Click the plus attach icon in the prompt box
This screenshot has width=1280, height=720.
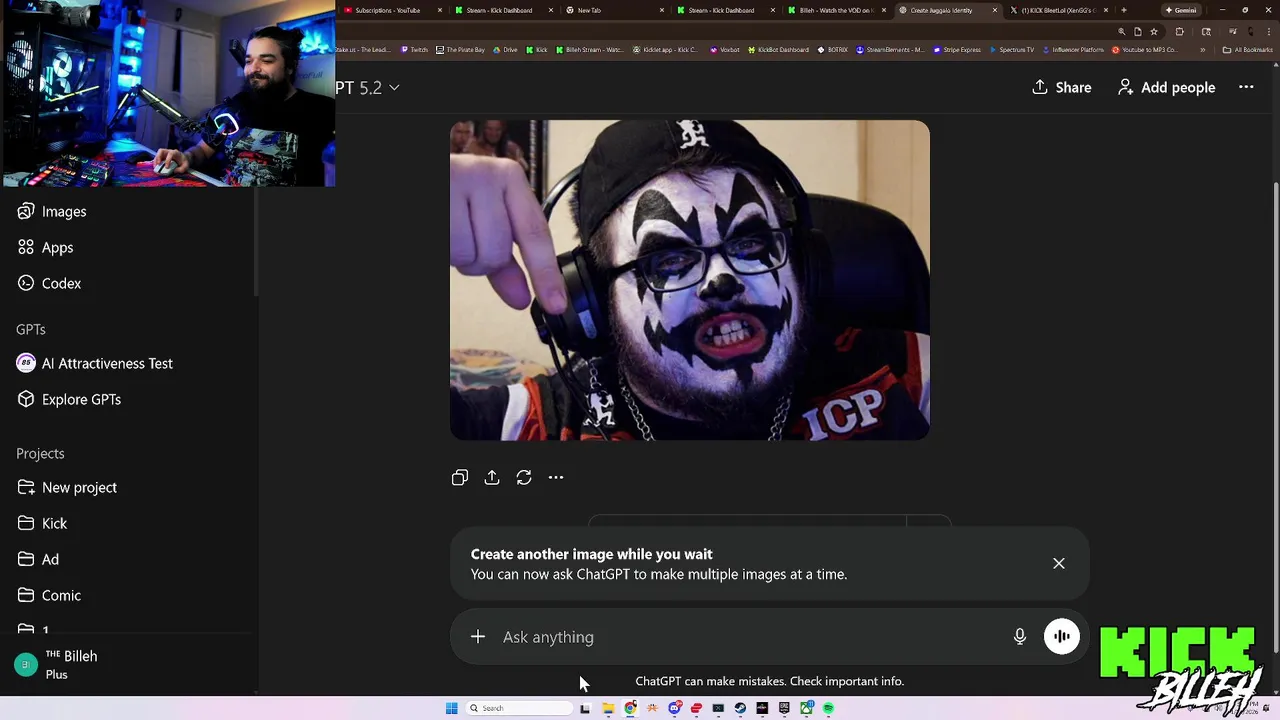tap(478, 637)
